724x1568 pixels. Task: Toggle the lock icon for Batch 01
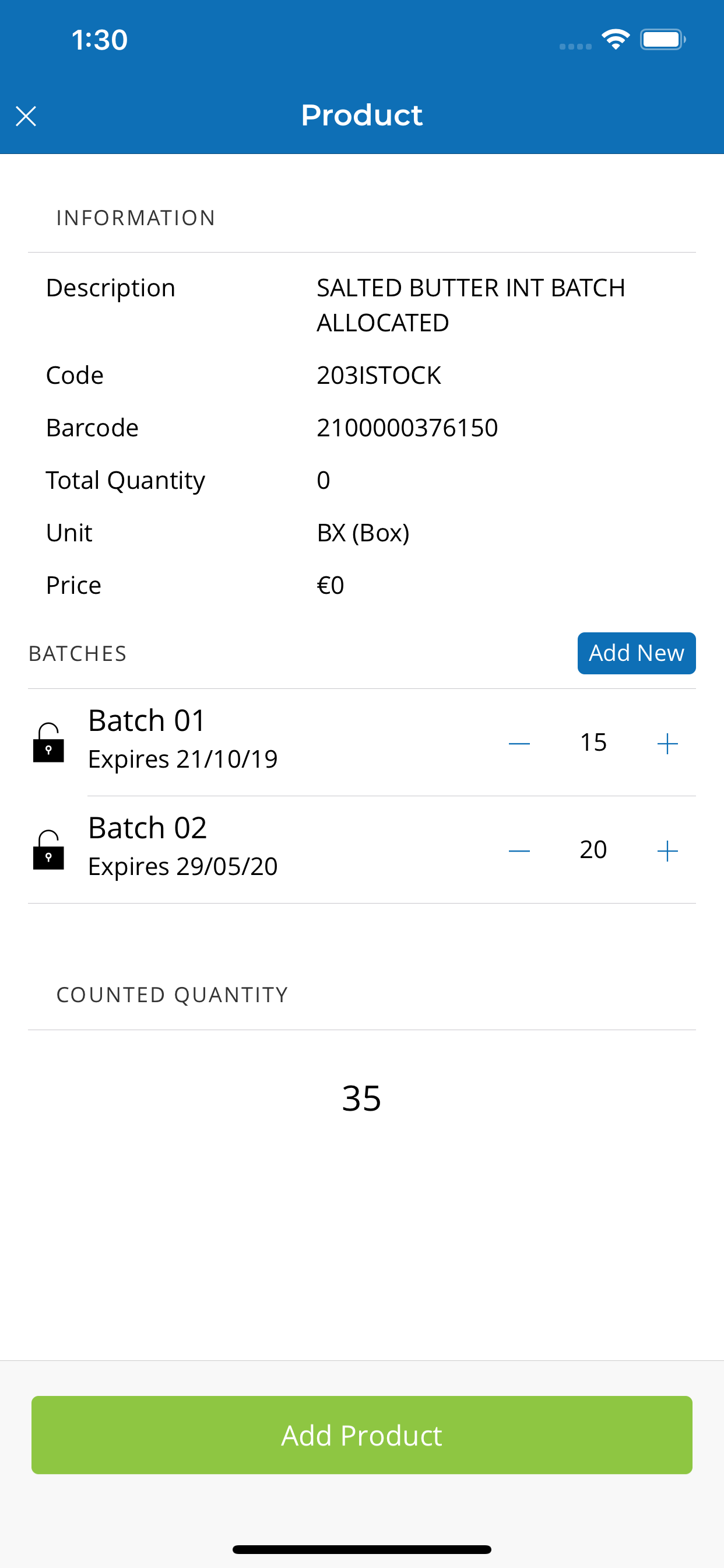(x=48, y=742)
